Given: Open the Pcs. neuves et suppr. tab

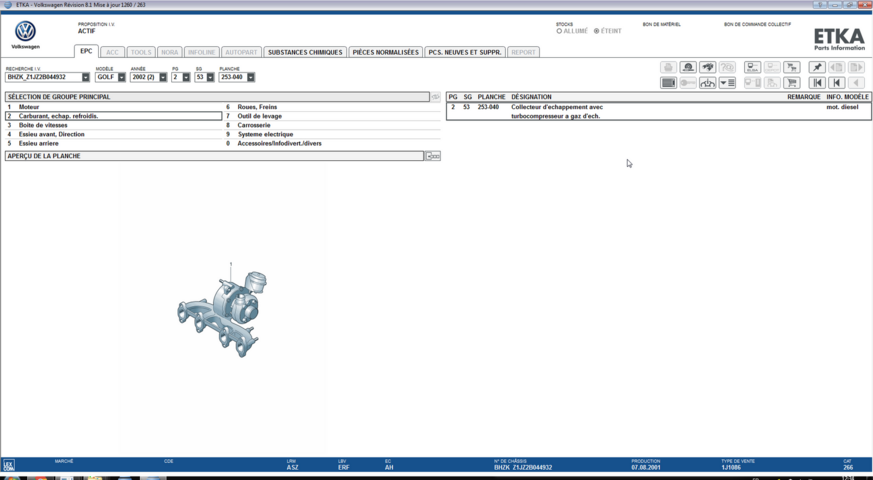Looking at the screenshot, I should [x=465, y=52].
